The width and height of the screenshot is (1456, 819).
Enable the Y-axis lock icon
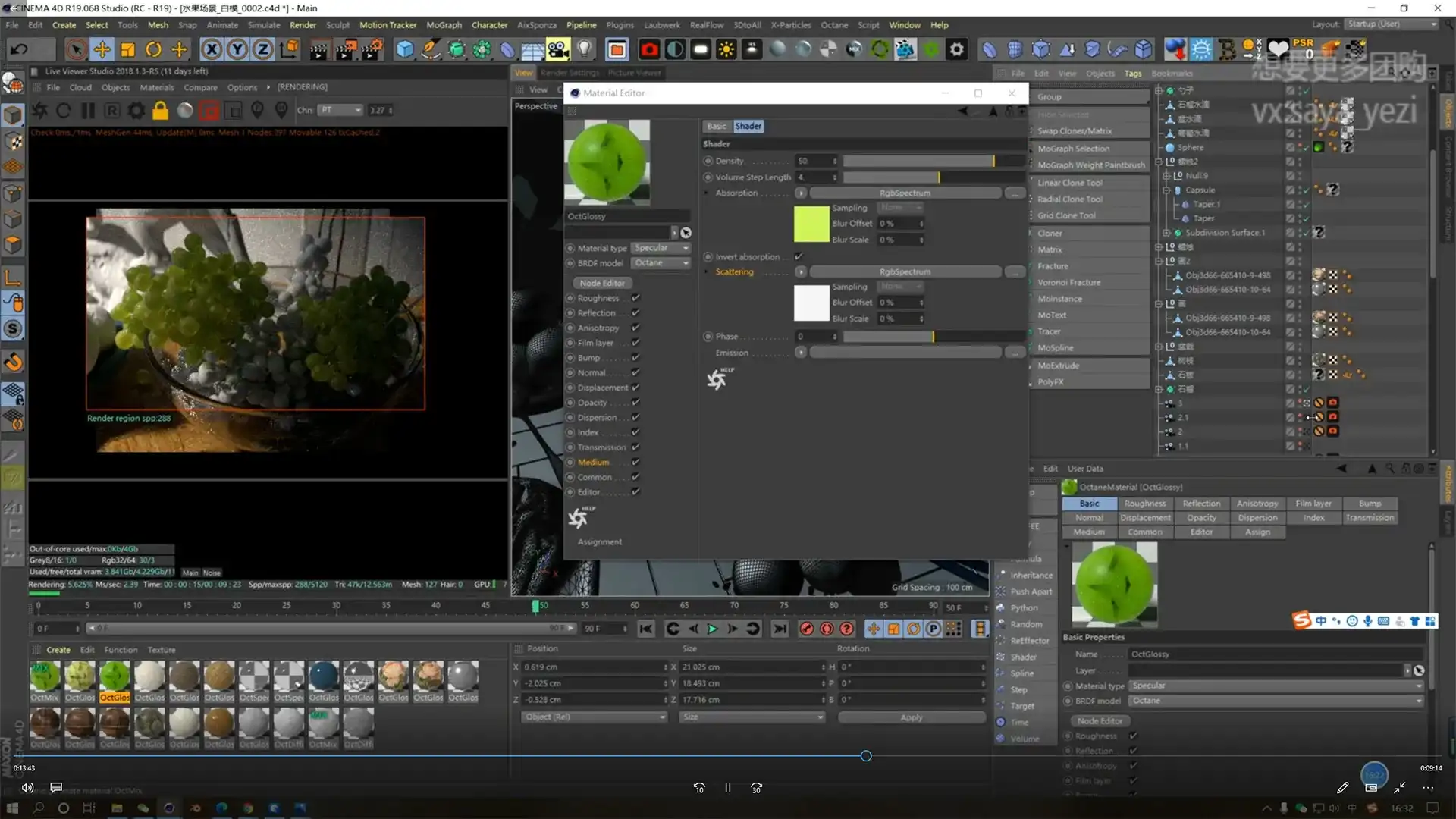click(x=237, y=49)
